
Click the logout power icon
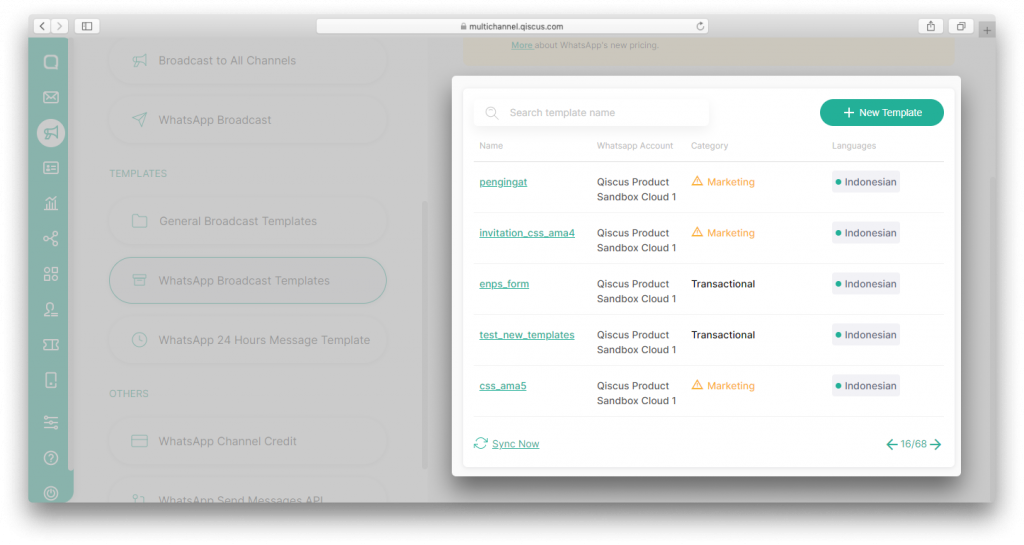51,492
